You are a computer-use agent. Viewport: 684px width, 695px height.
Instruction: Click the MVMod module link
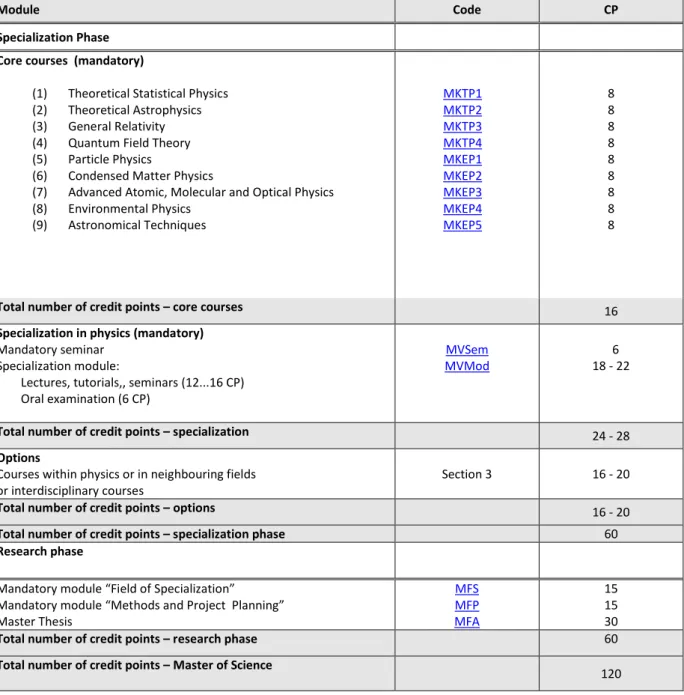[467, 366]
